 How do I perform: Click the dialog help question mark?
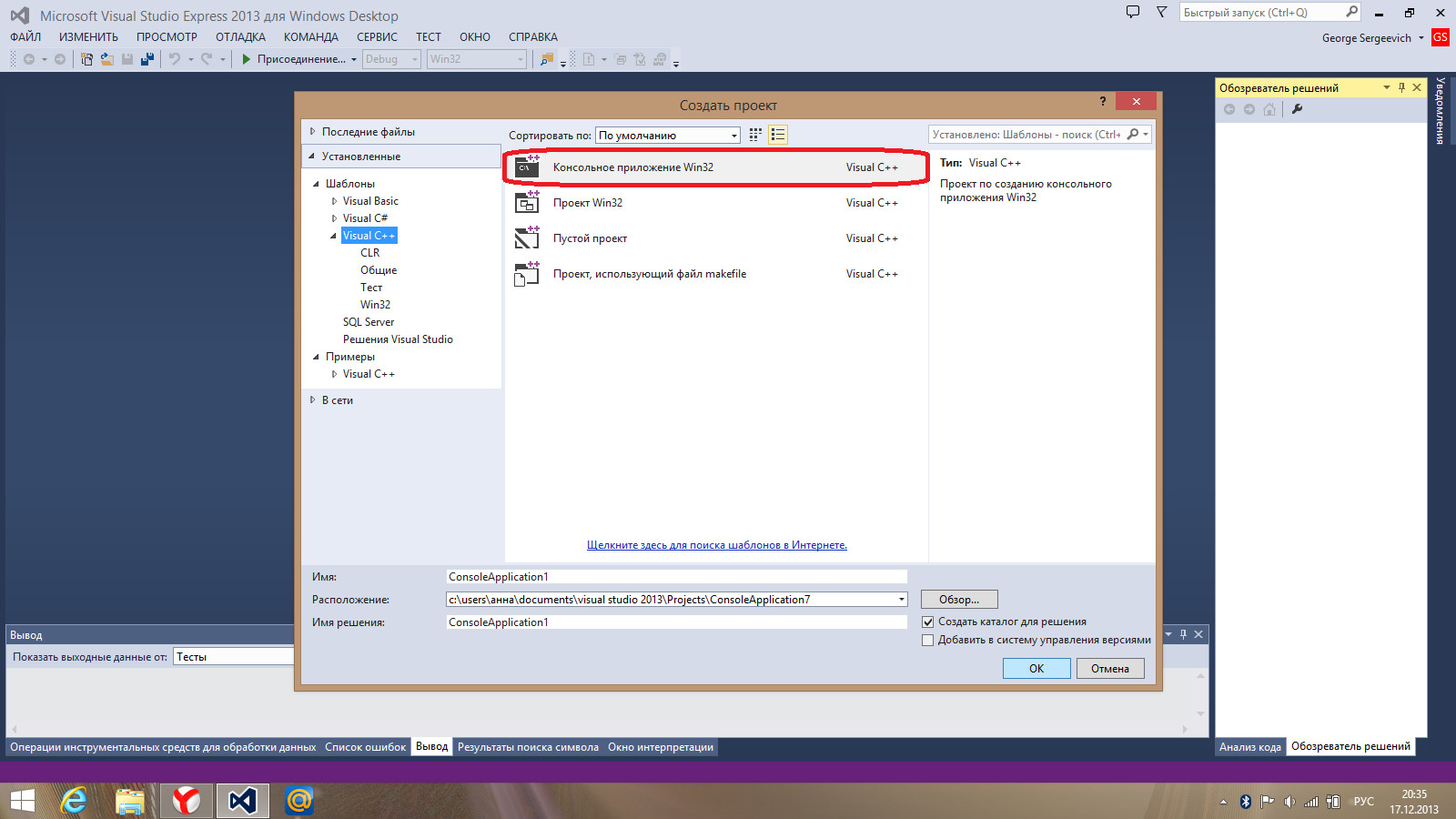[x=1103, y=101]
